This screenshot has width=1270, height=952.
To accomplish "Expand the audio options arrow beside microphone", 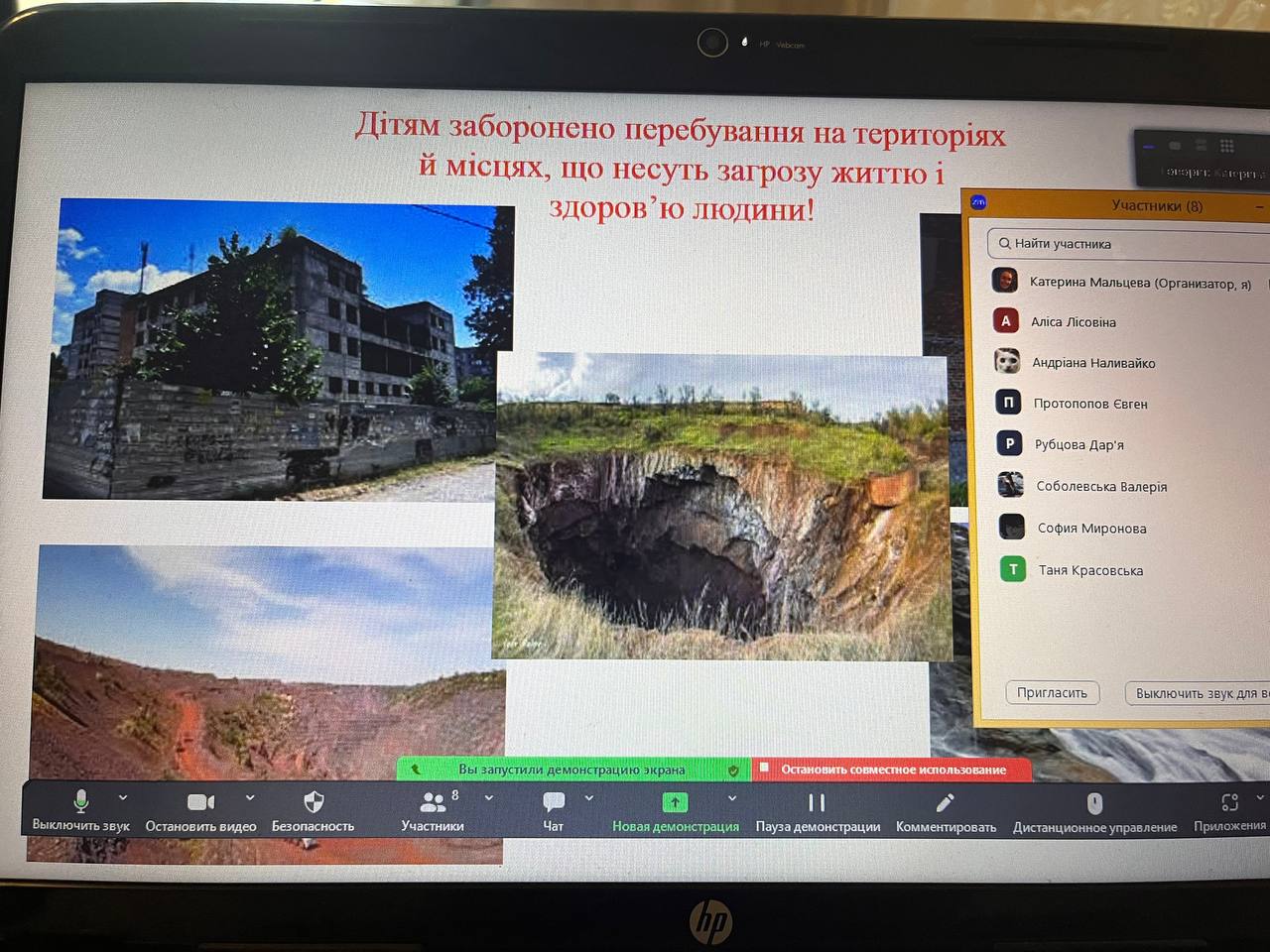I will click(x=123, y=797).
